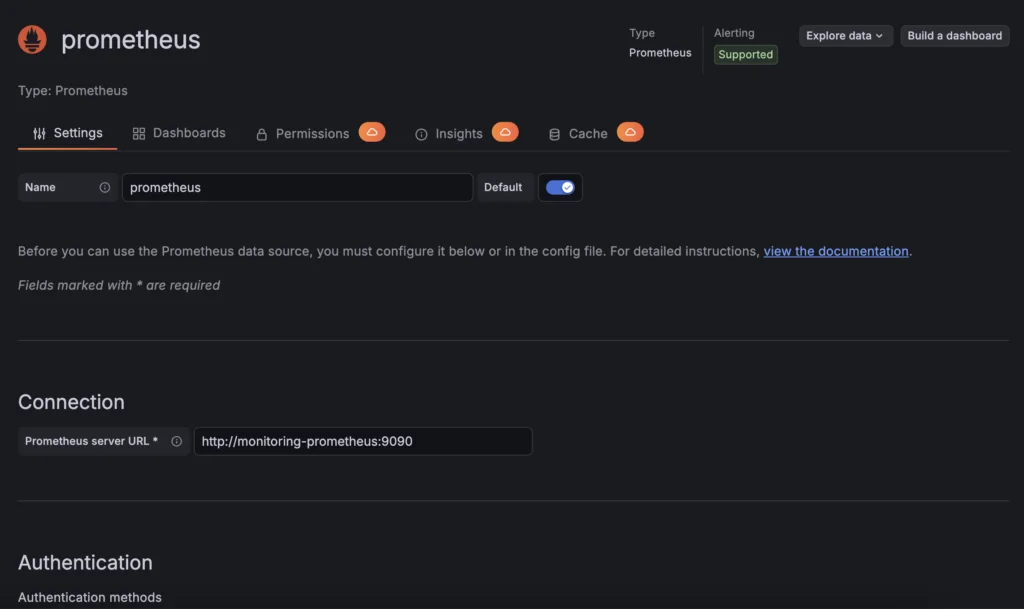Disable the Default data source toggle
The width and height of the screenshot is (1024, 609).
(x=560, y=187)
